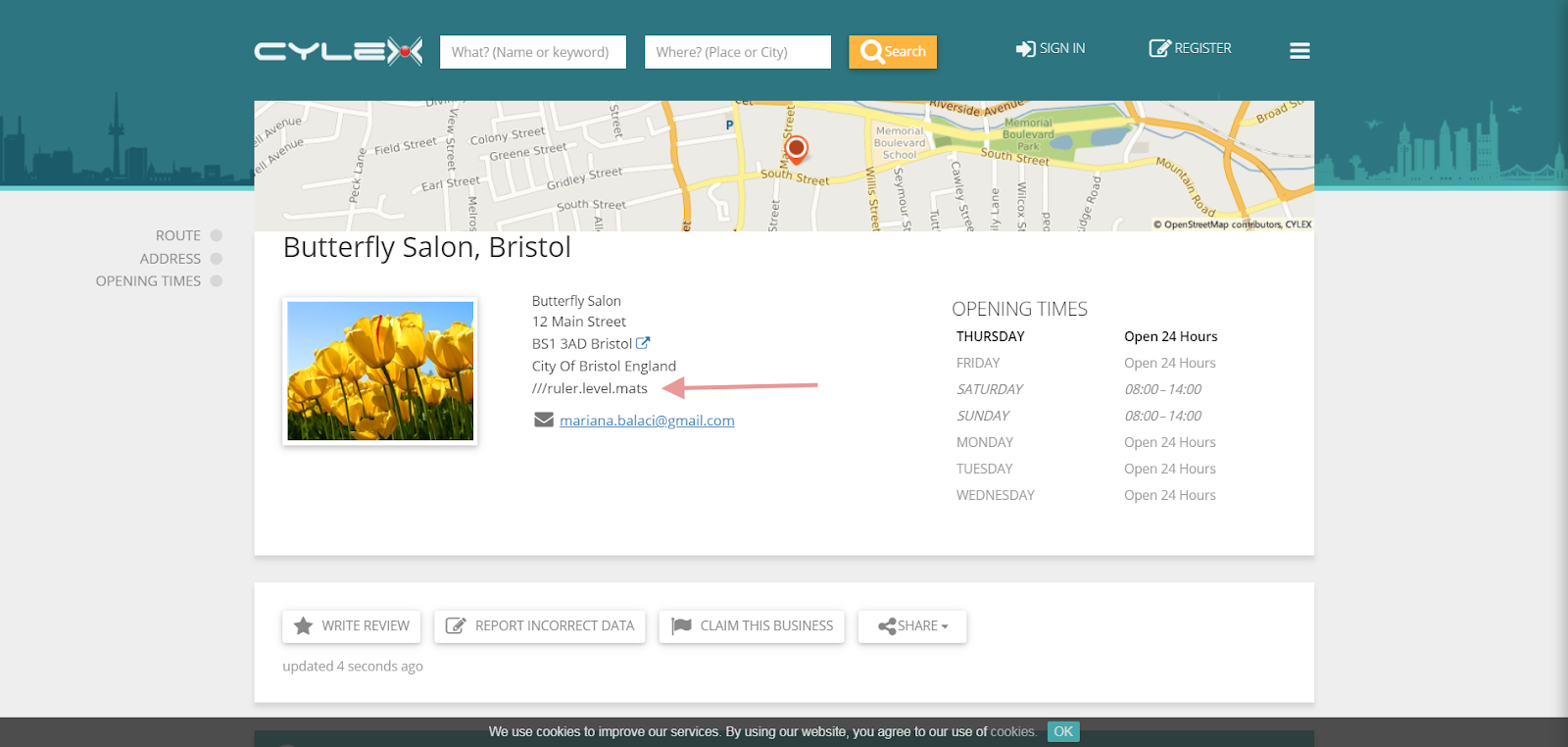Click the updated 4 seconds ago text

point(353,667)
